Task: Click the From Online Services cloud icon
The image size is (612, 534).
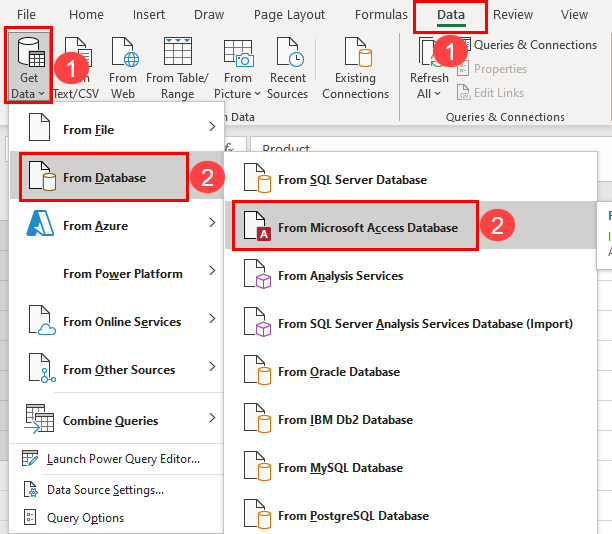Action: point(42,320)
